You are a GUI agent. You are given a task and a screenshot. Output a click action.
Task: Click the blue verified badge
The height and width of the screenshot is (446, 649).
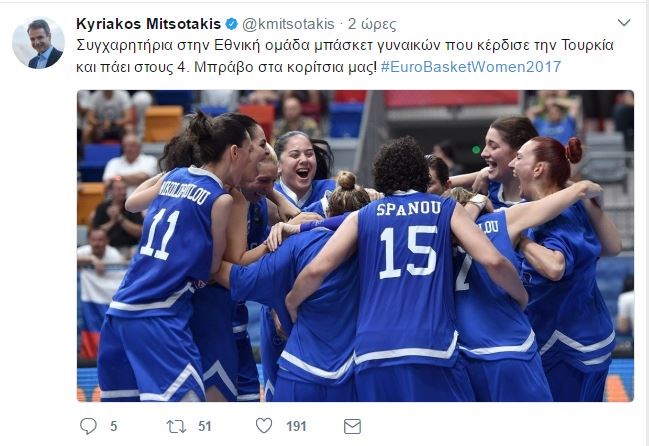[x=231, y=24]
